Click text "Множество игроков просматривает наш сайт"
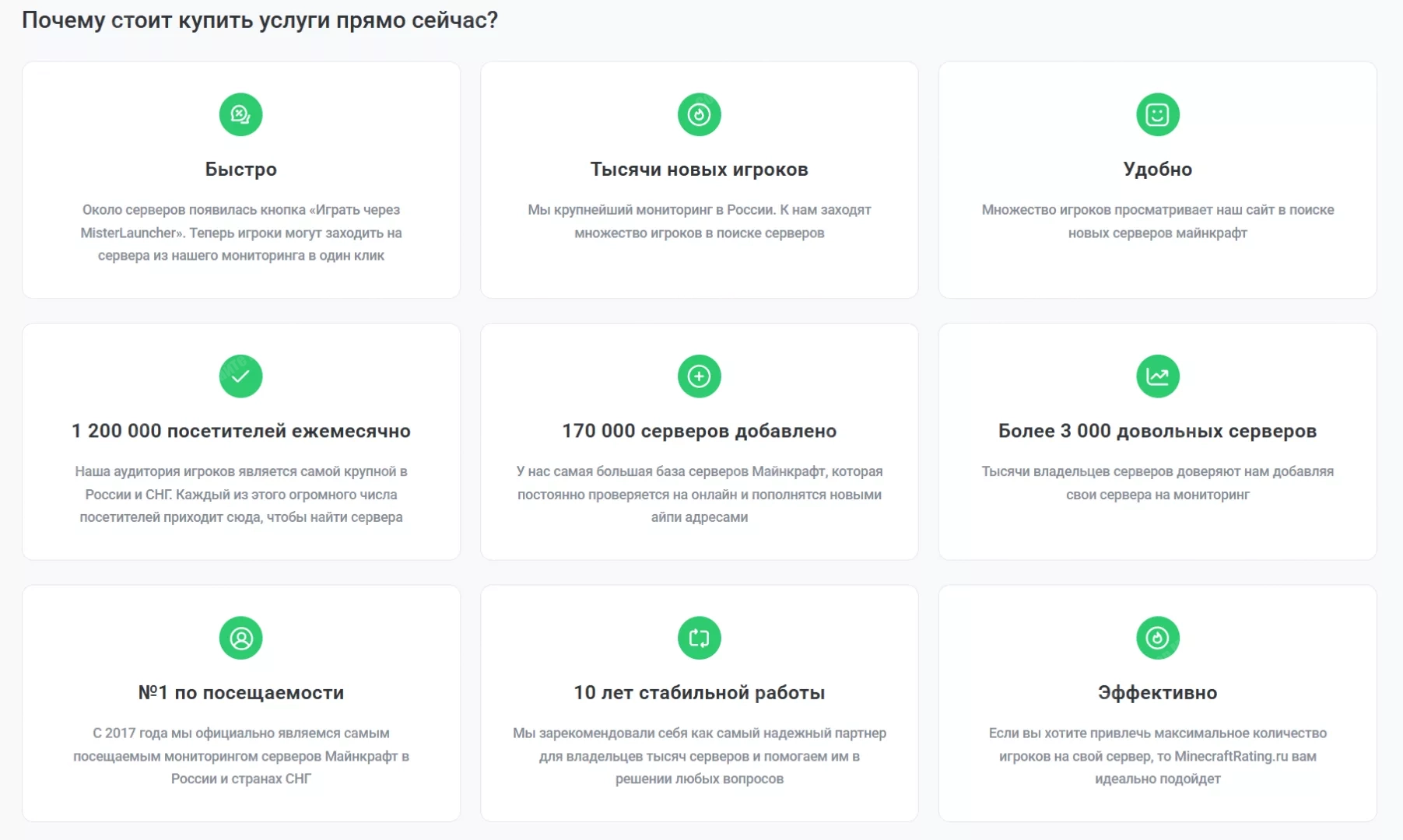Screen dimensions: 1403x840 (1157, 221)
